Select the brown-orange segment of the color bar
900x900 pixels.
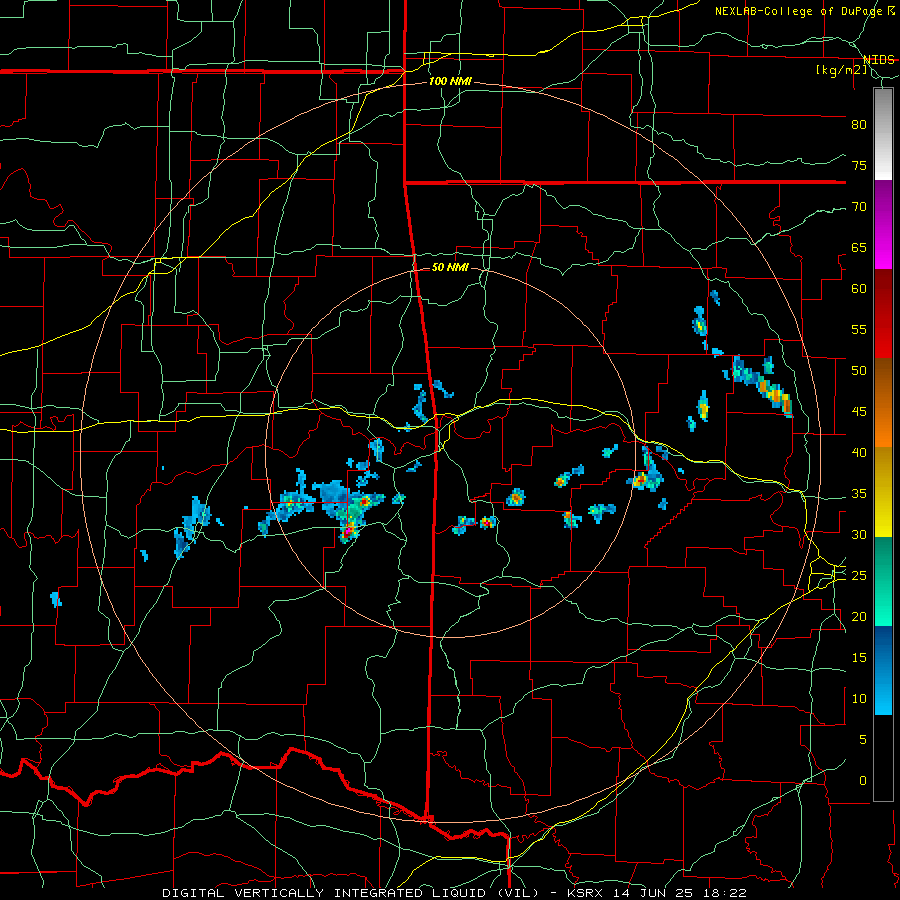tap(883, 403)
